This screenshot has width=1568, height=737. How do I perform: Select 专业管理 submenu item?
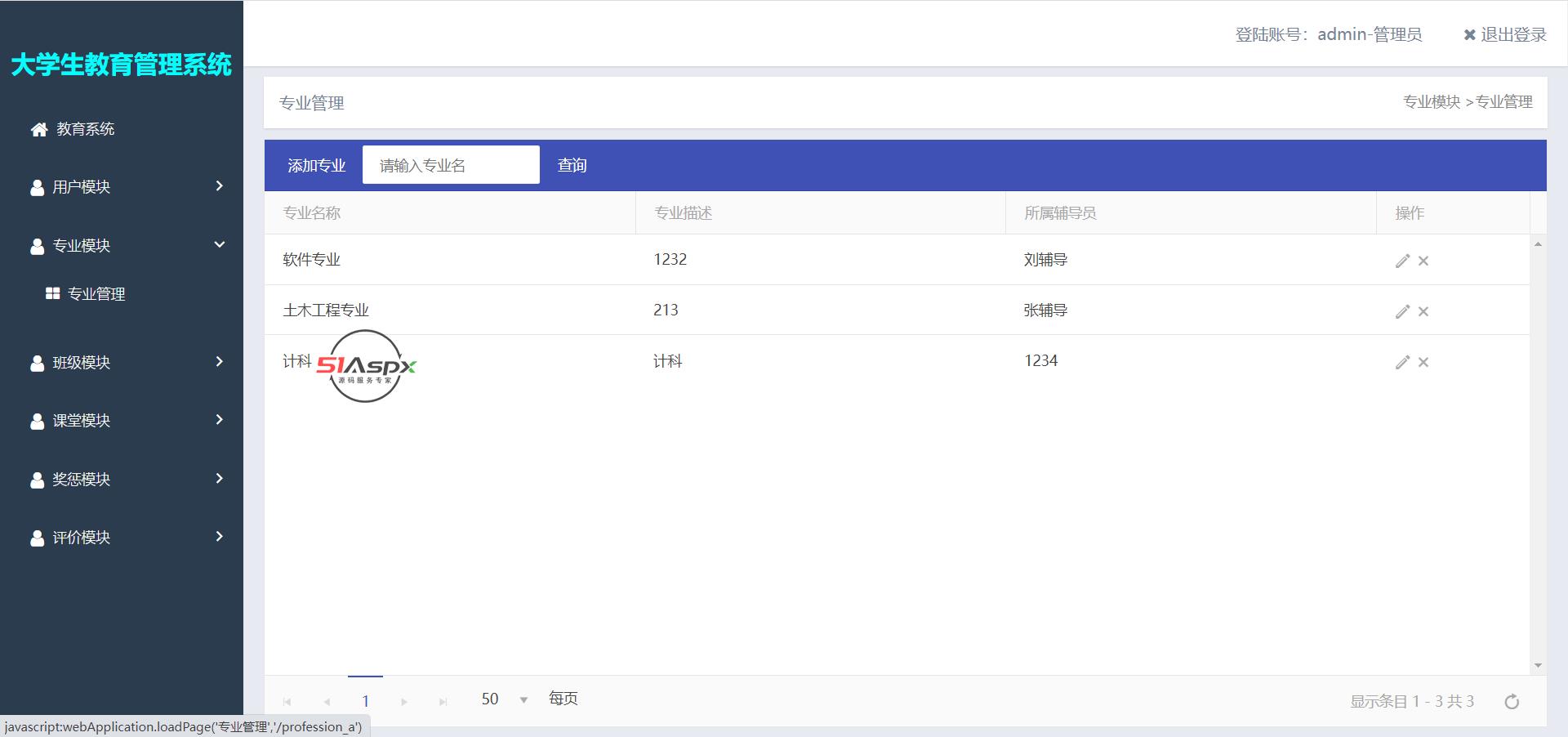(96, 294)
